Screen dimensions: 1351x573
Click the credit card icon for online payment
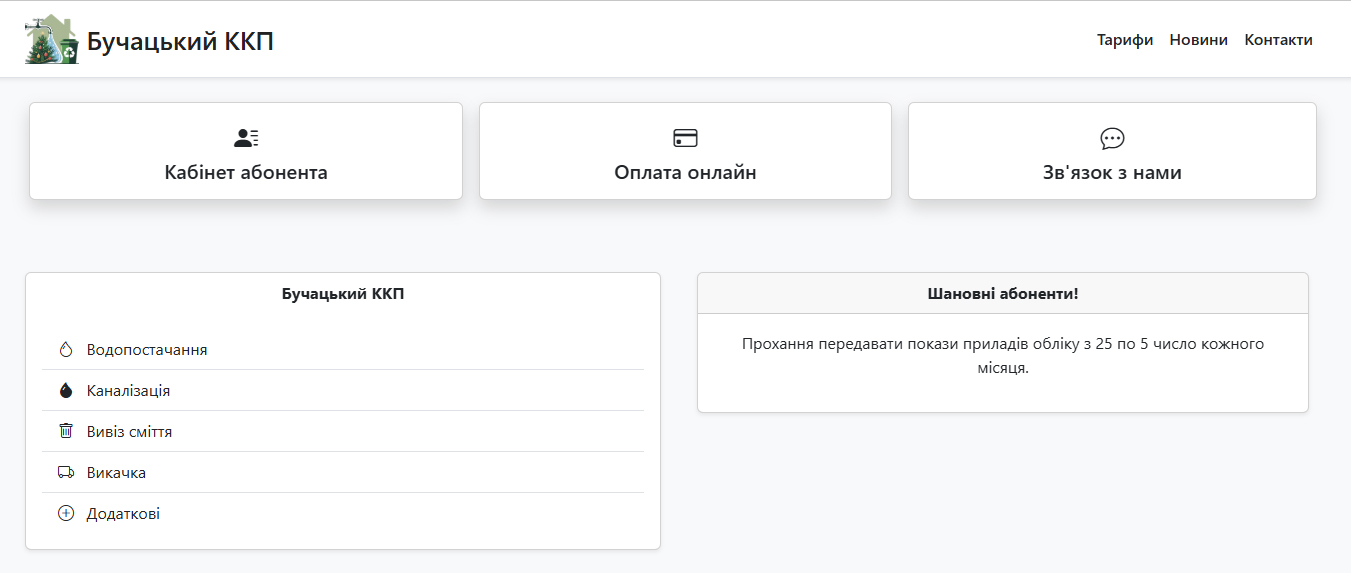(685, 138)
